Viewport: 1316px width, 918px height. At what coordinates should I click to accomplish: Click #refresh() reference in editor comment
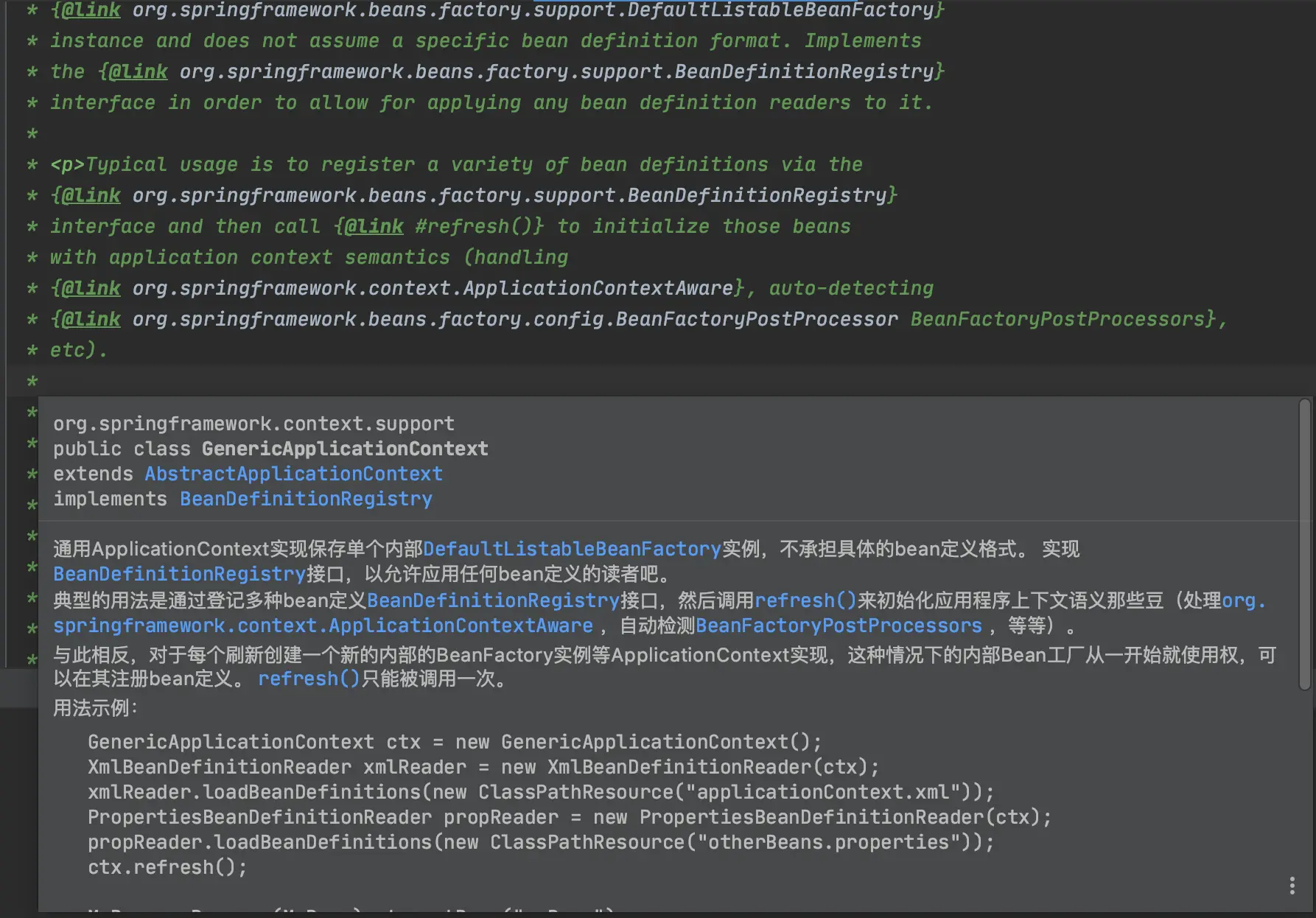[x=474, y=226]
